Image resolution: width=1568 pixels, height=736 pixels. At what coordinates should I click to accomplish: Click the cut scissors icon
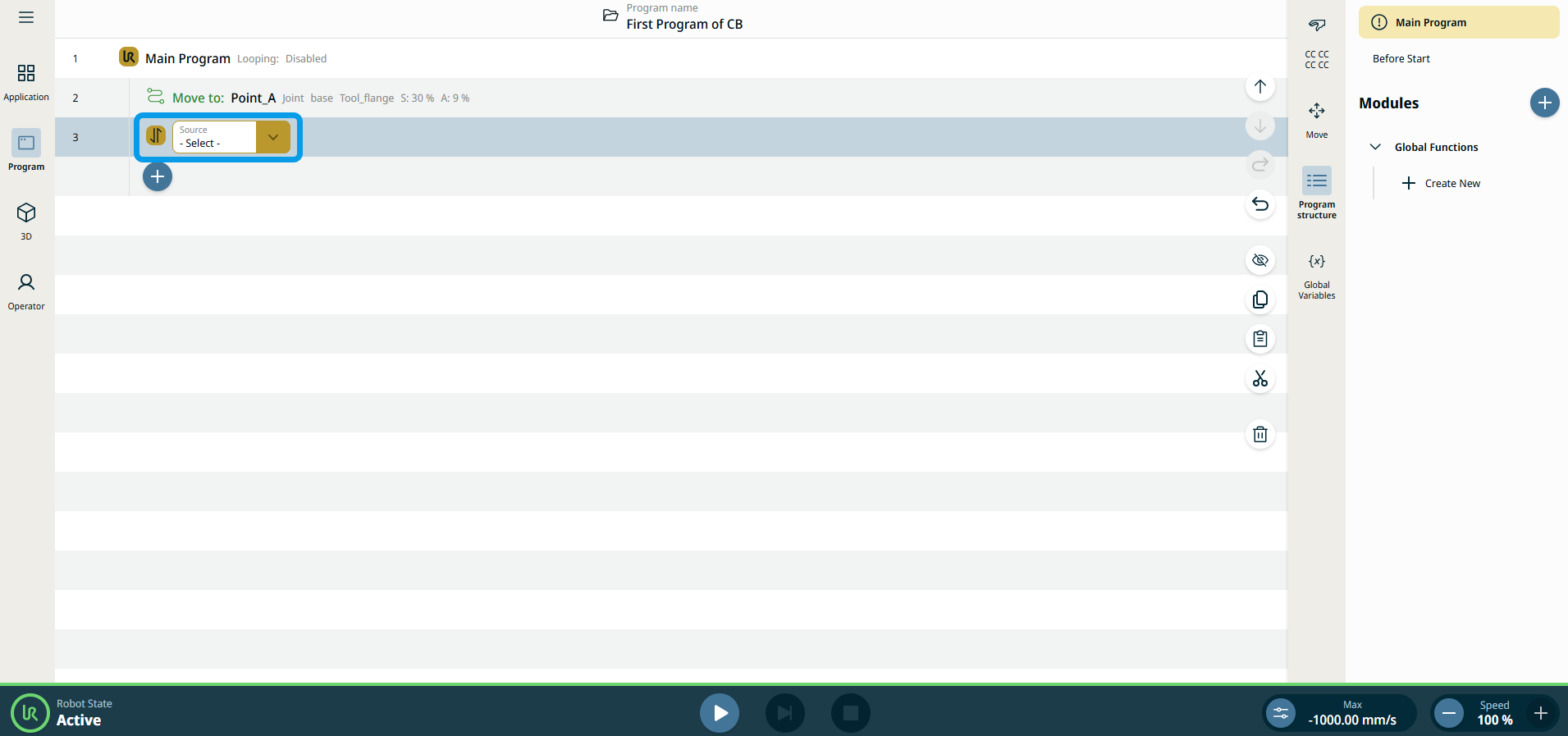click(x=1259, y=378)
